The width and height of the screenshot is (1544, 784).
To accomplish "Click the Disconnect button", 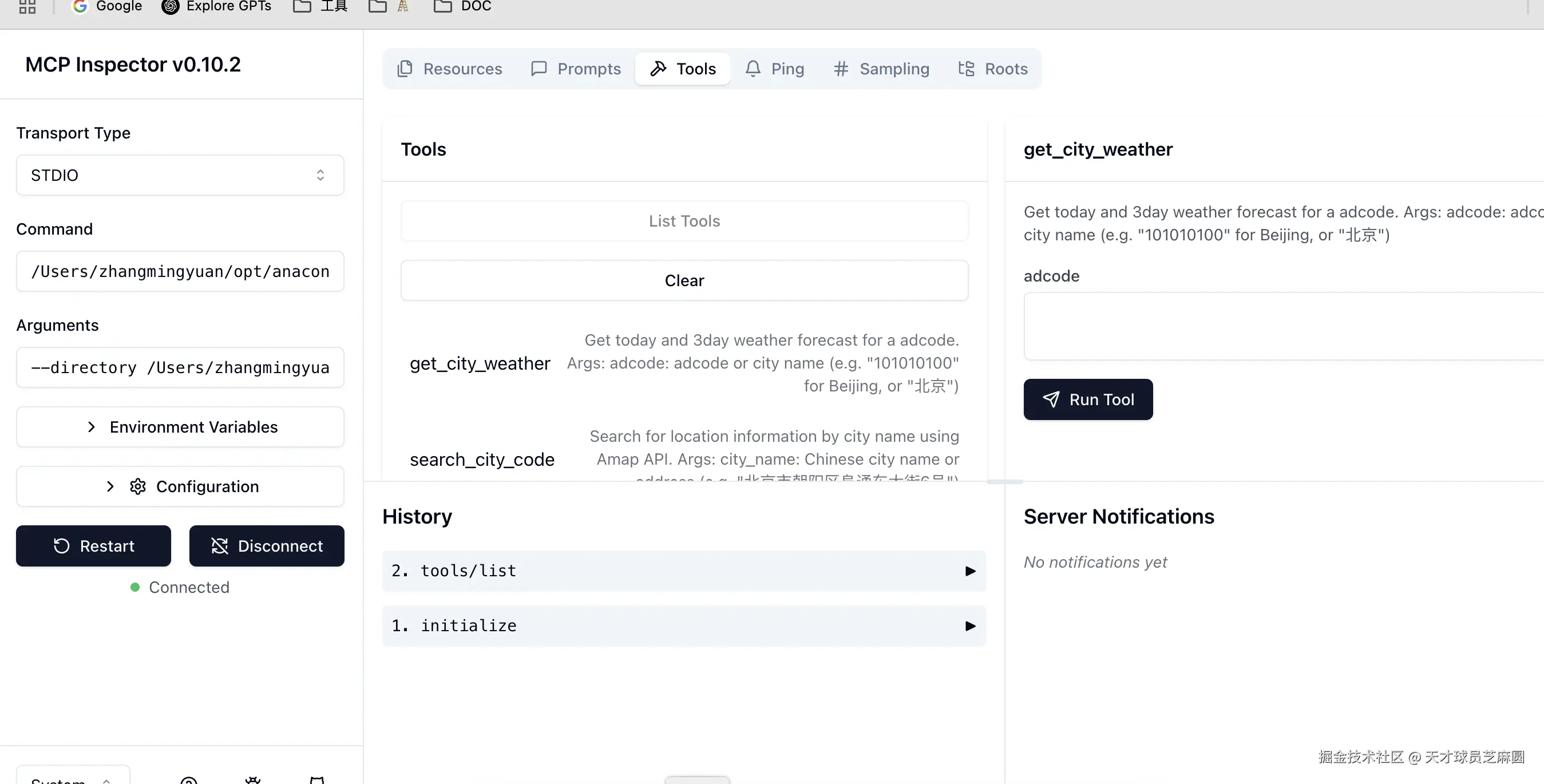I will [x=267, y=546].
